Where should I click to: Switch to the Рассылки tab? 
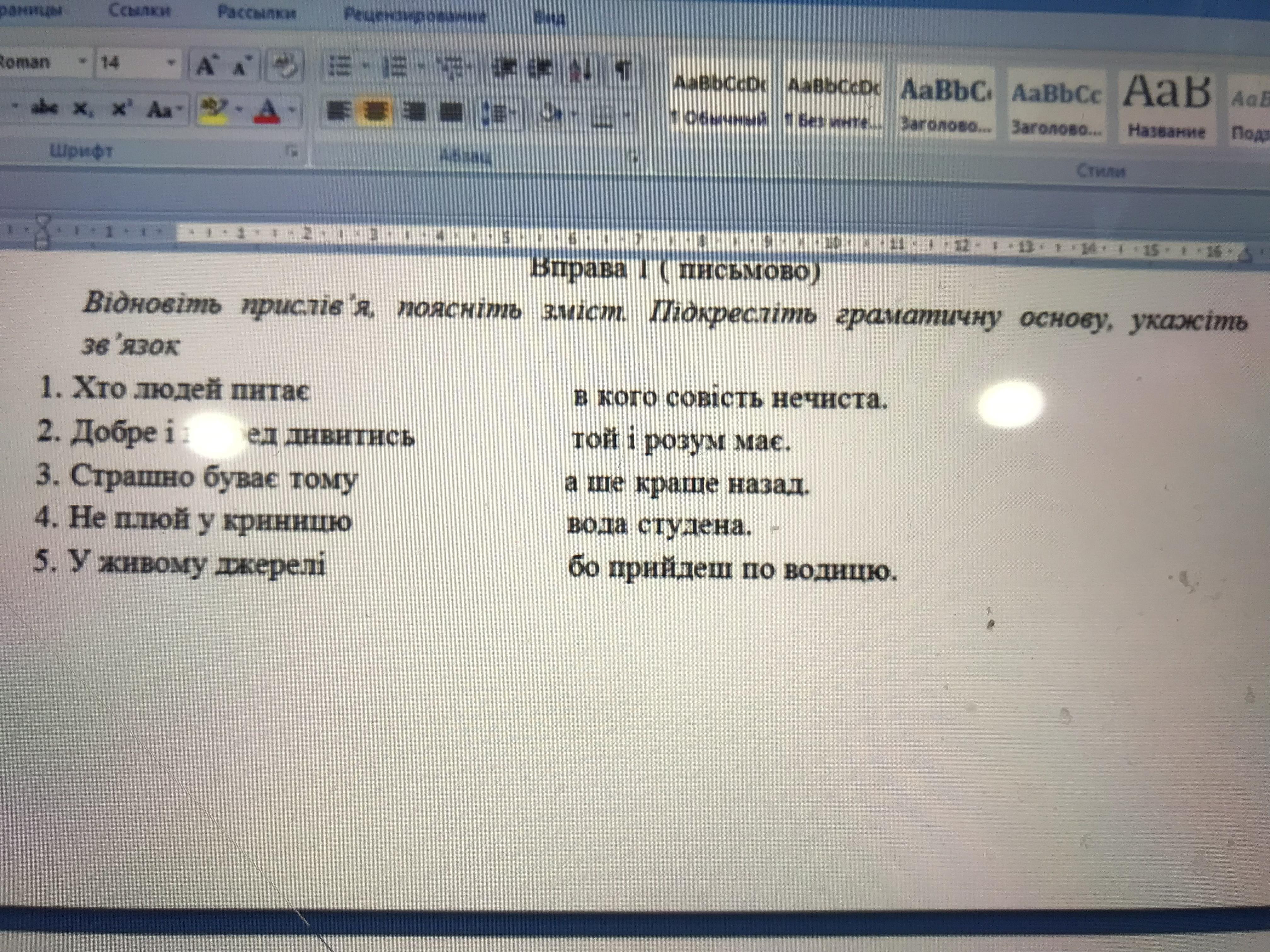coord(256,13)
